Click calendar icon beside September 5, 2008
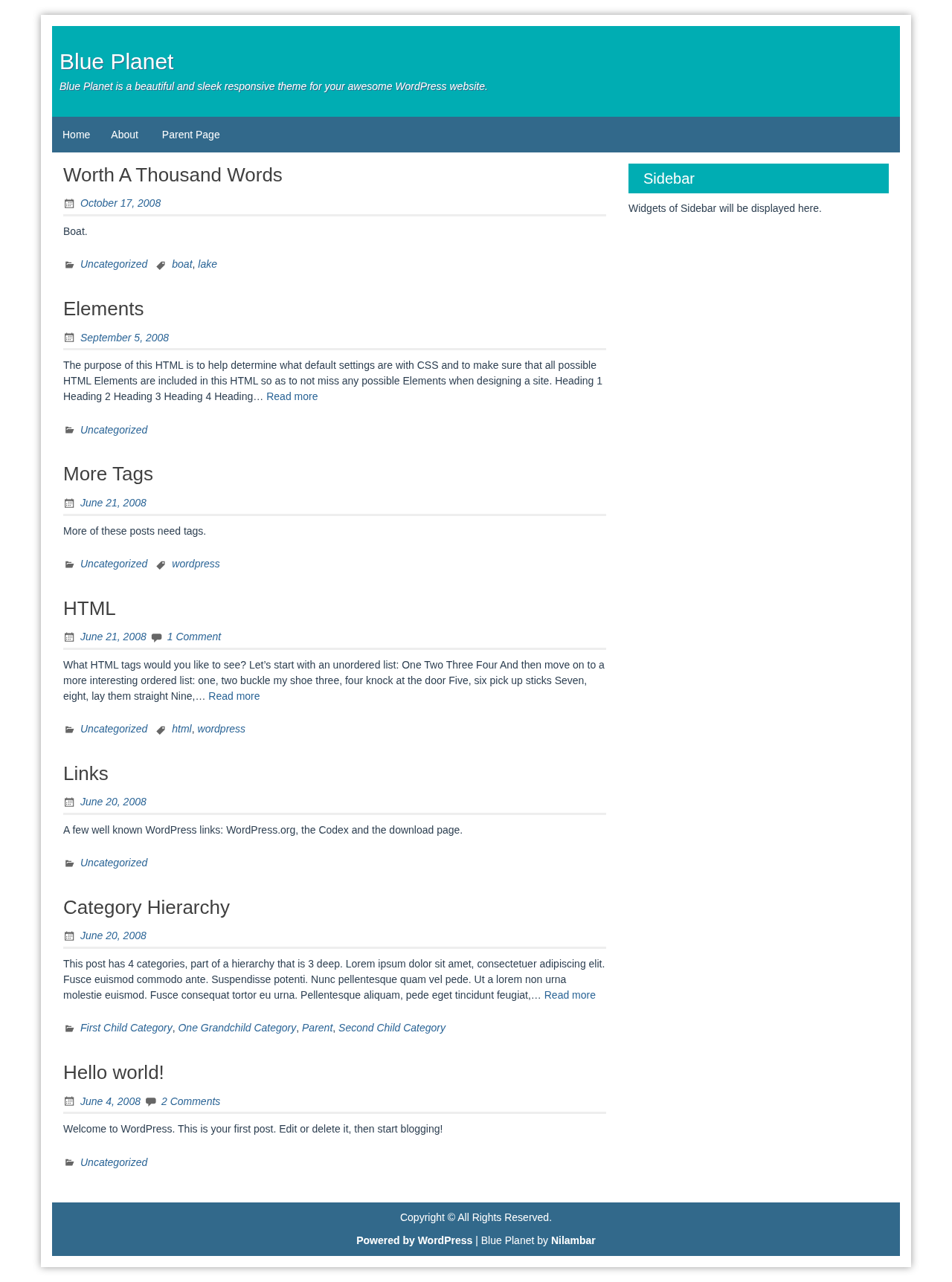Image resolution: width=952 pixels, height=1282 pixels. [69, 338]
